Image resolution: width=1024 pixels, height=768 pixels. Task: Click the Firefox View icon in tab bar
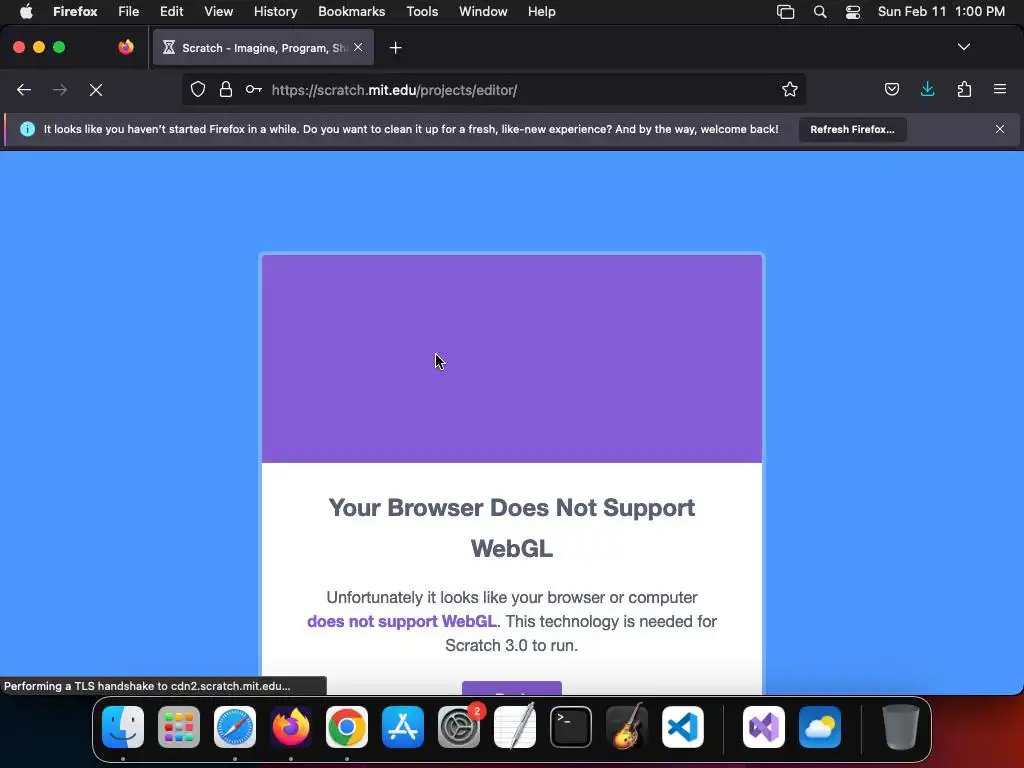pos(126,47)
